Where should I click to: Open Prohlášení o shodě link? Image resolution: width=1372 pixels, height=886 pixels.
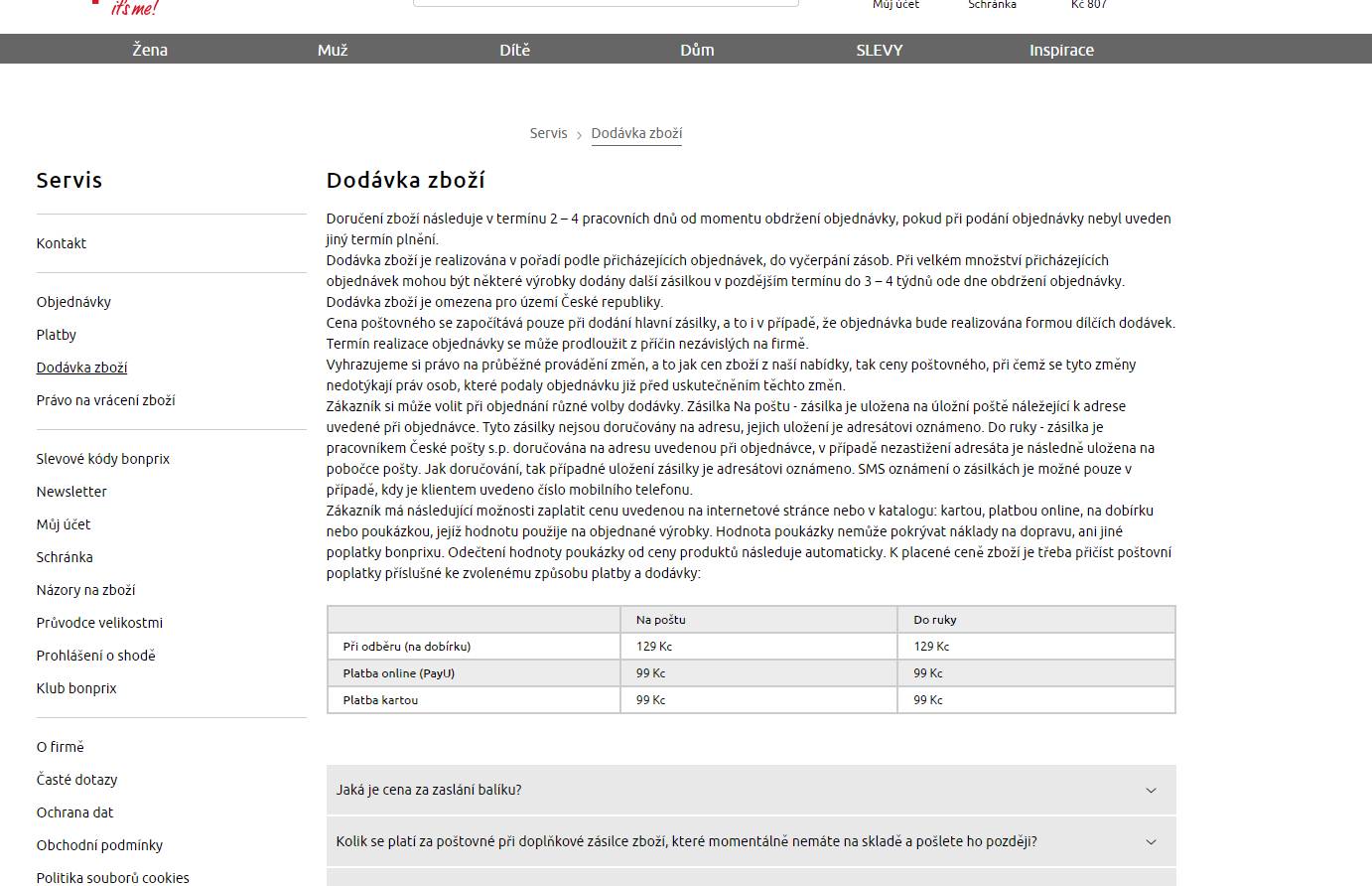tap(96, 656)
